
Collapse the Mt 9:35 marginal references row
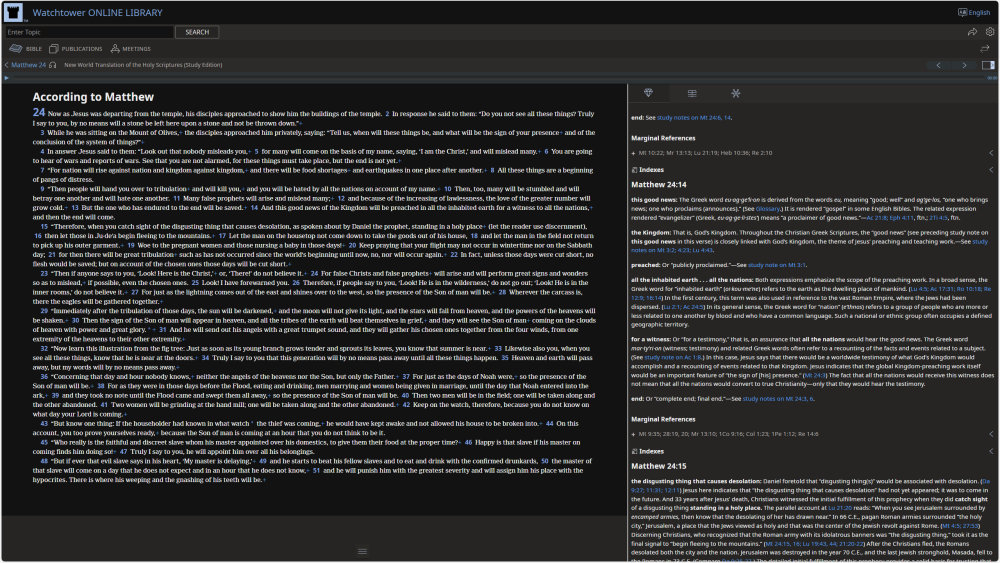tap(991, 434)
